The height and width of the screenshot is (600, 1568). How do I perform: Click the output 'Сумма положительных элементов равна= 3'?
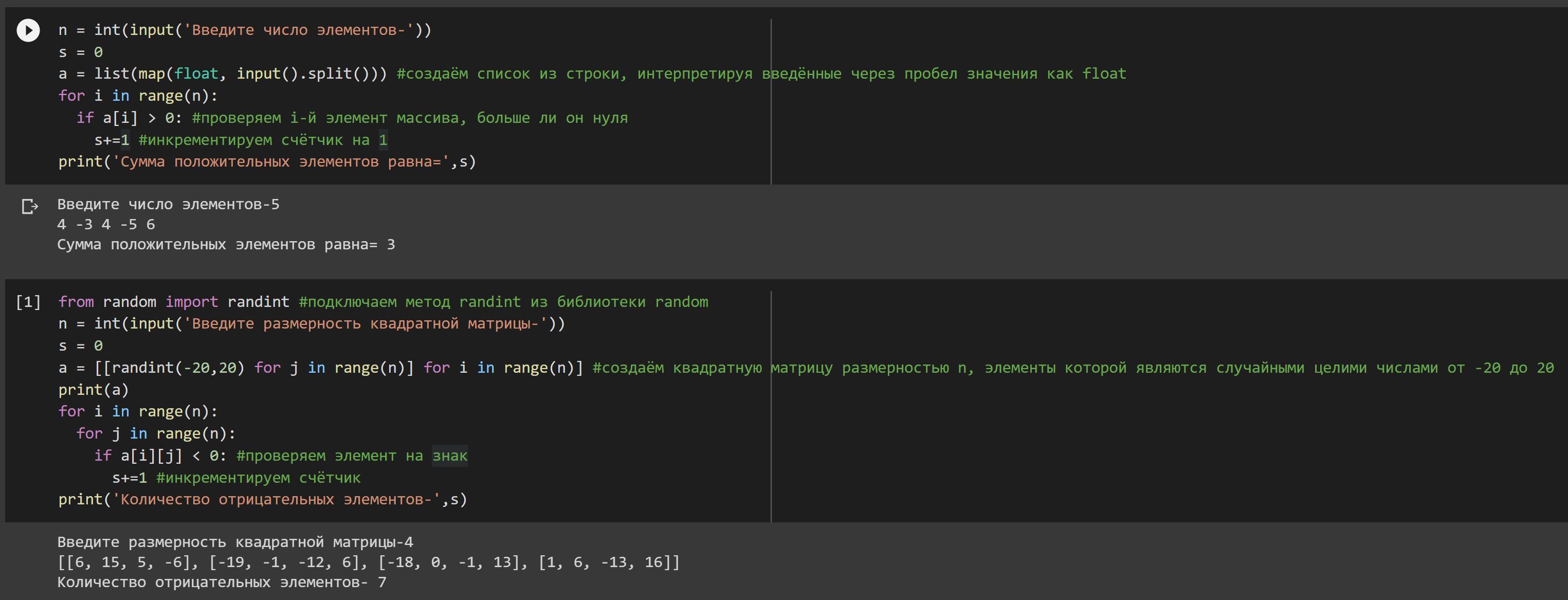(226, 245)
